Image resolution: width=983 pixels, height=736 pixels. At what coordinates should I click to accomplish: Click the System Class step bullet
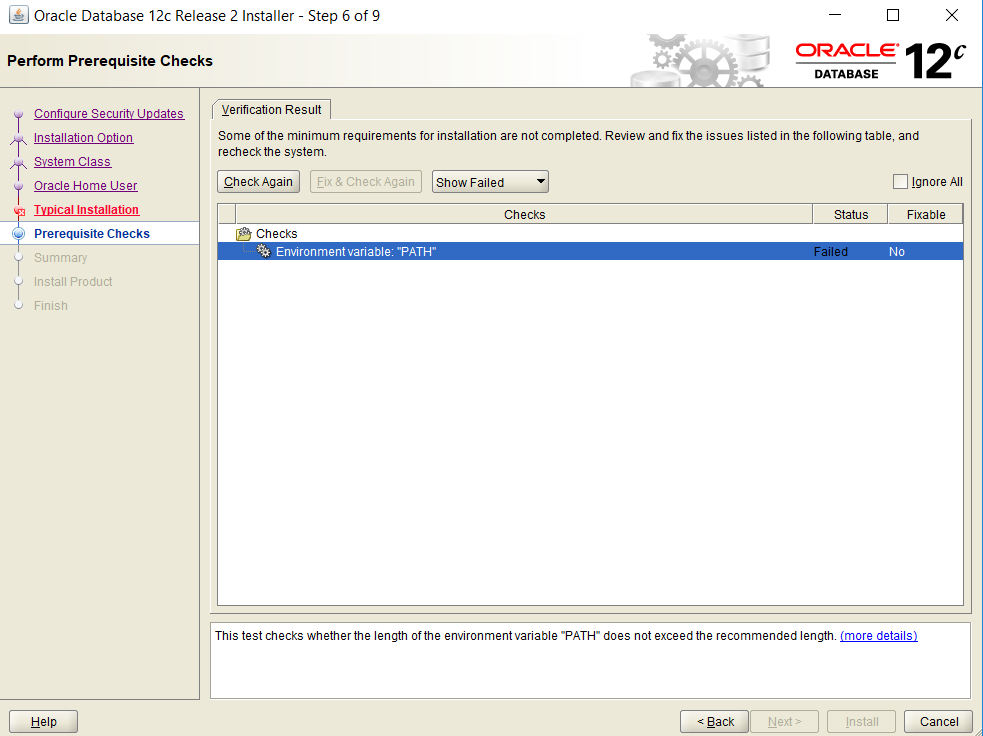[19, 162]
